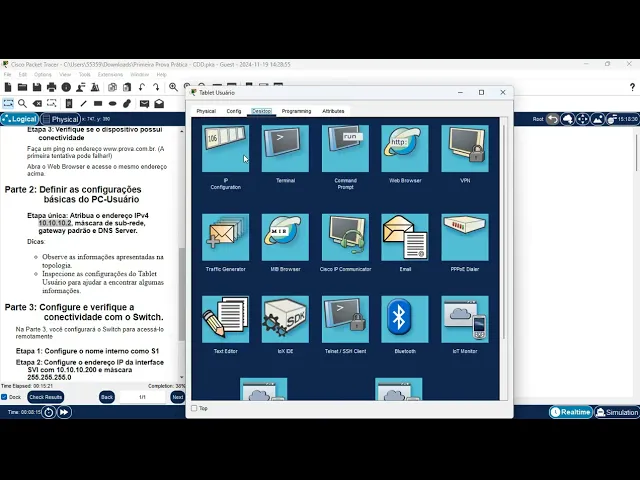Viewport: 640px width, 480px height.
Task: Click the Undo arrow icon
Action: click(142, 87)
